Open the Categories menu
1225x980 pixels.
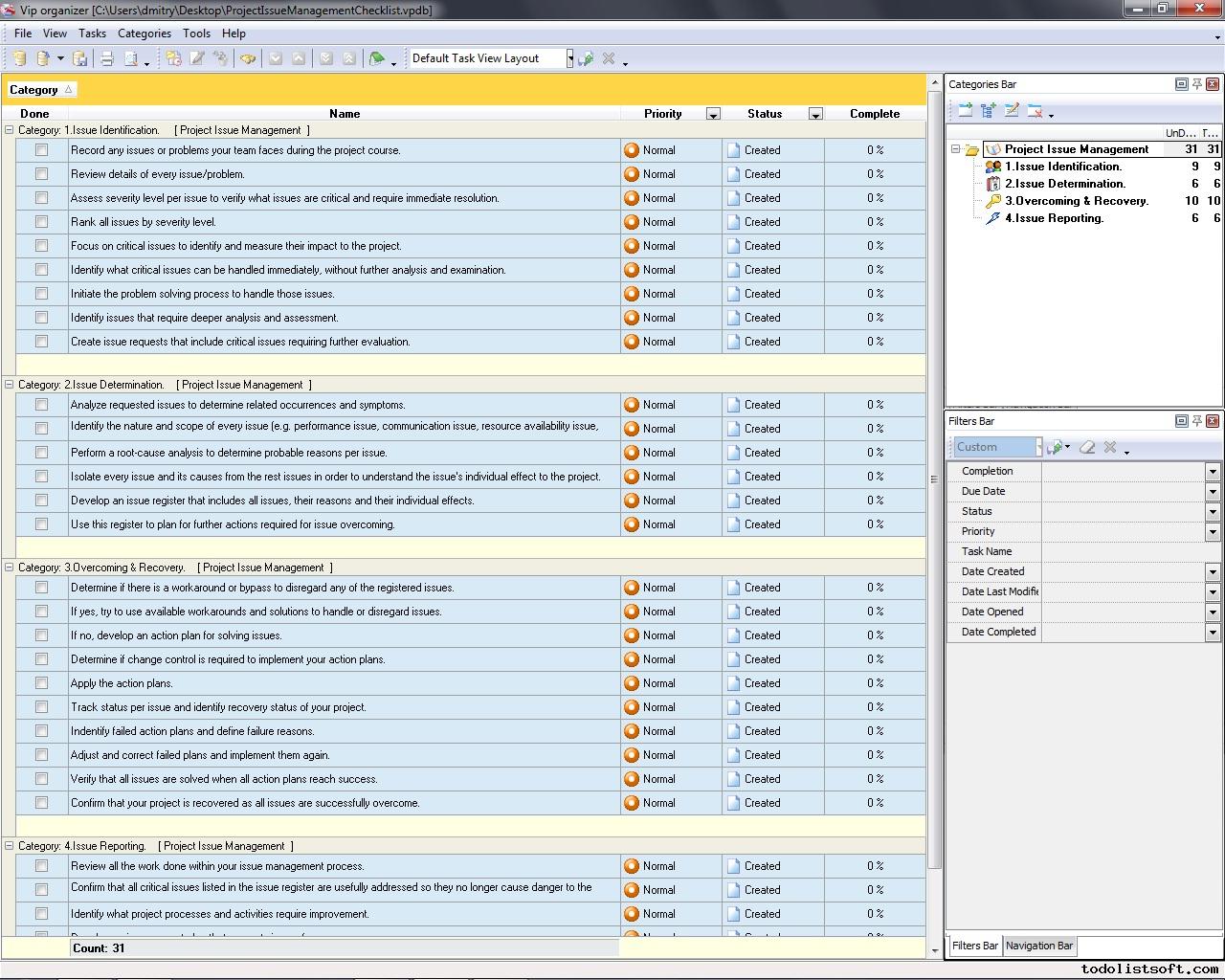tap(144, 33)
